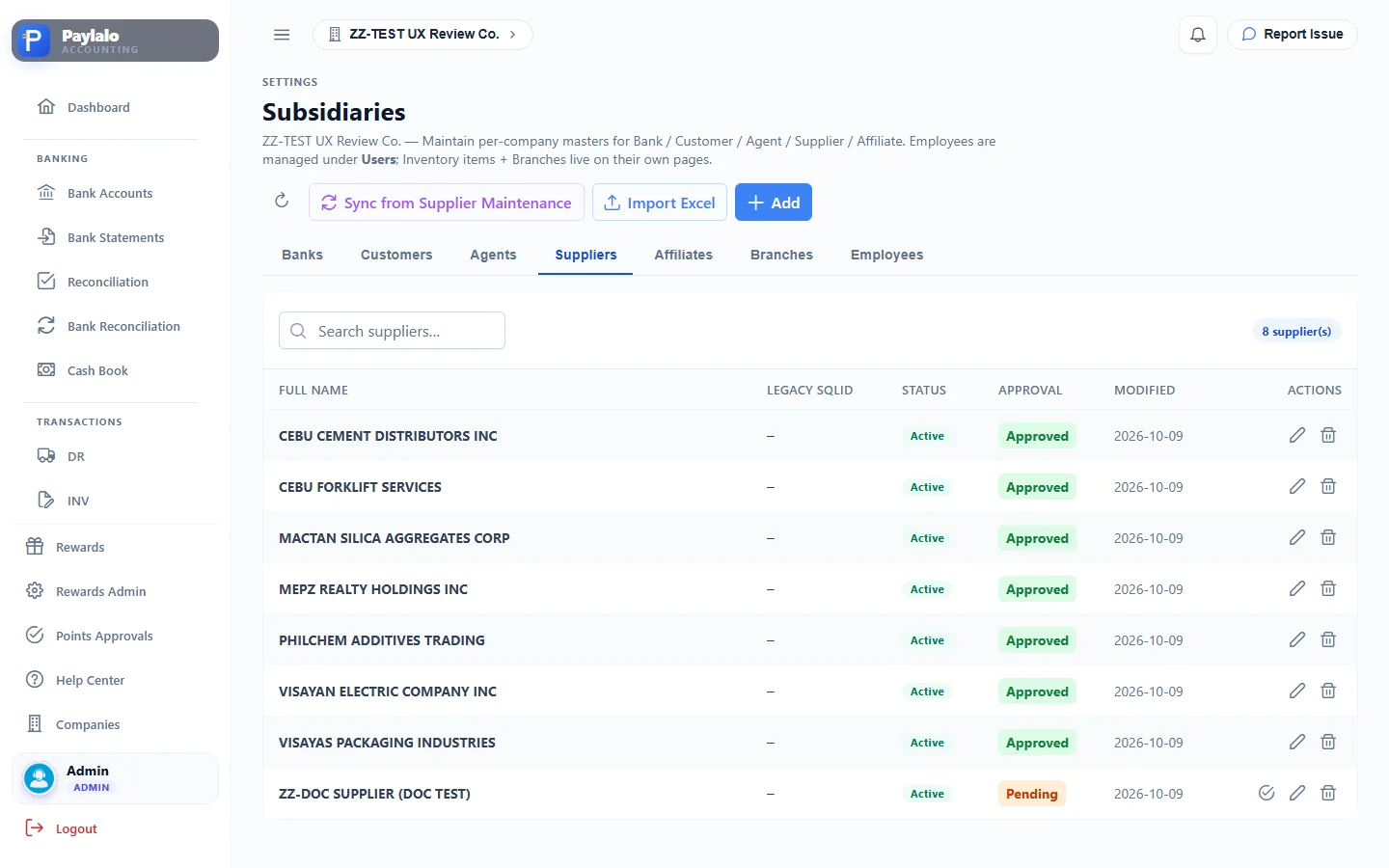Edit MEPZ REALTY HOLDINGS INC entry
This screenshot has height=868, width=1389.
1297,589
